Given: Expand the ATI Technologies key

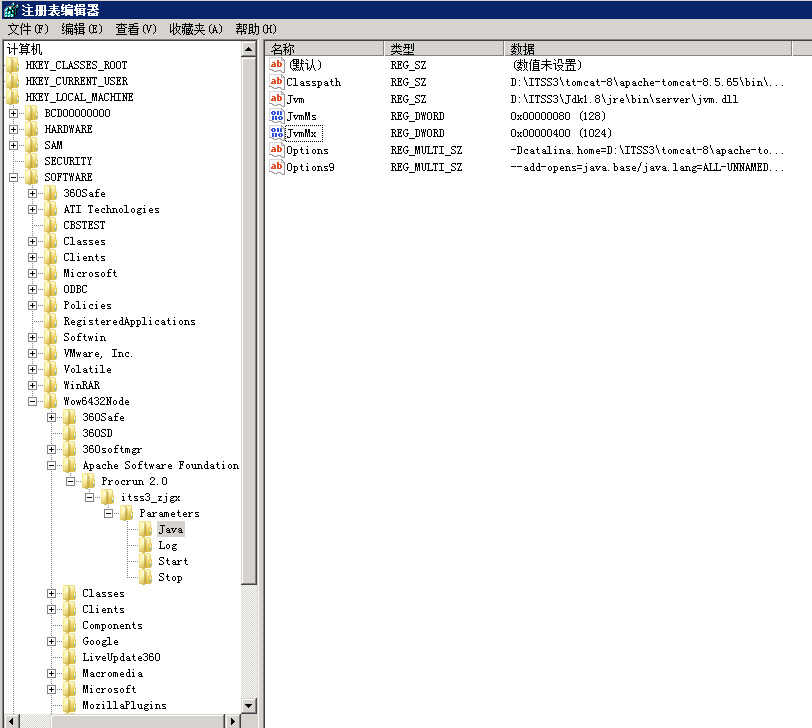Looking at the screenshot, I should [33, 209].
